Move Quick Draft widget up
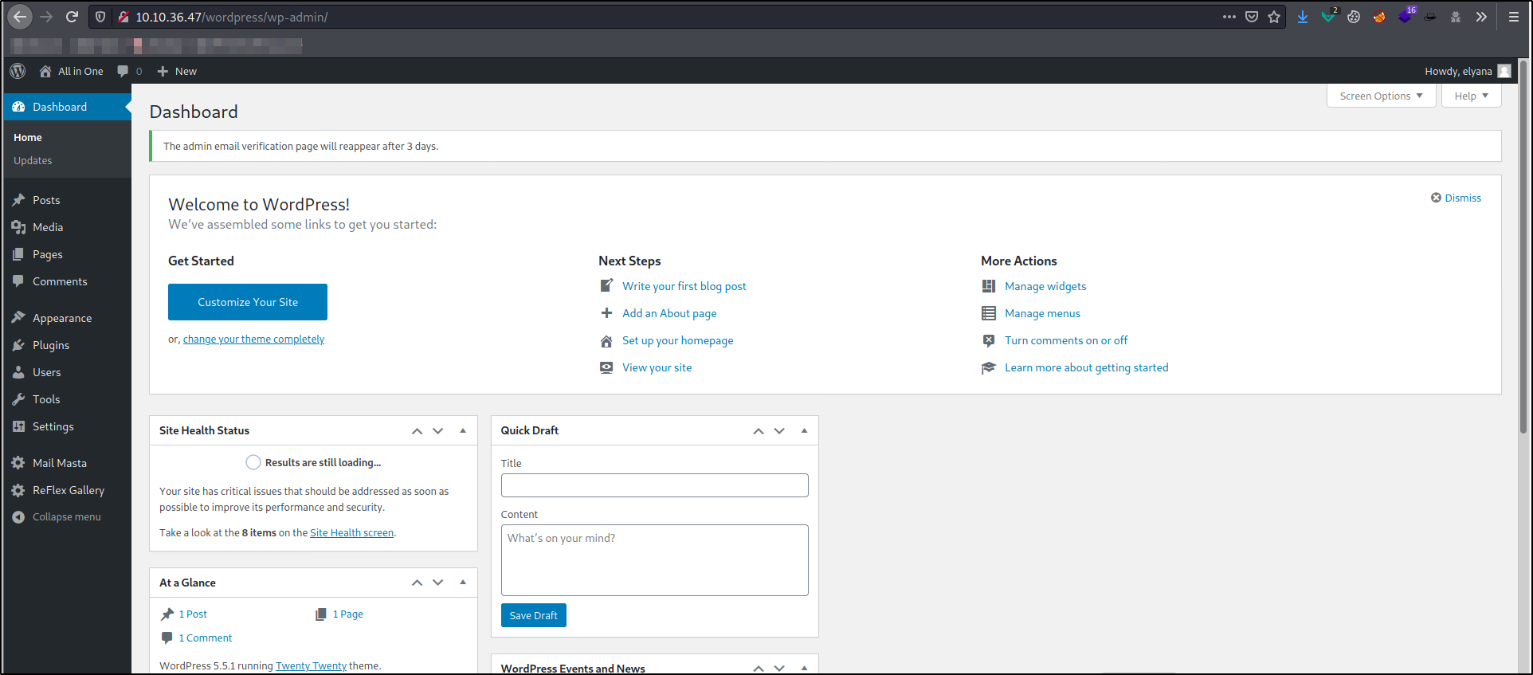 click(x=758, y=431)
